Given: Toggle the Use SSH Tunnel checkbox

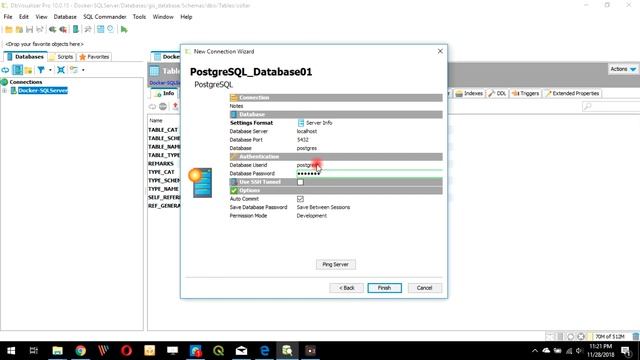Looking at the screenshot, I should coord(300,182).
